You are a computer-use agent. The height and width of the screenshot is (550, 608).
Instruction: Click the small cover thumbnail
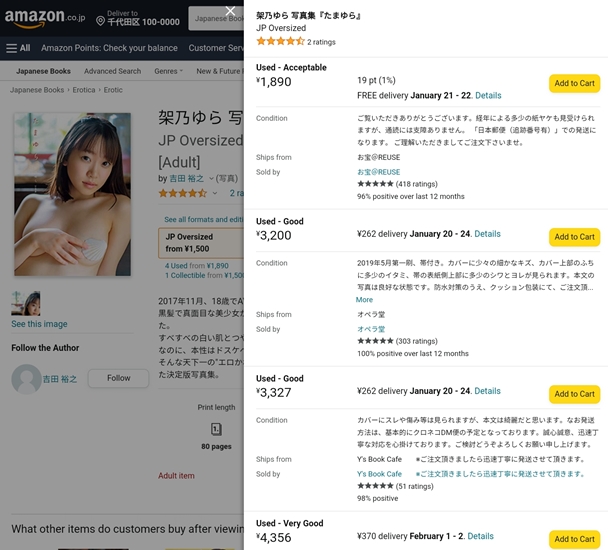tap(26, 303)
